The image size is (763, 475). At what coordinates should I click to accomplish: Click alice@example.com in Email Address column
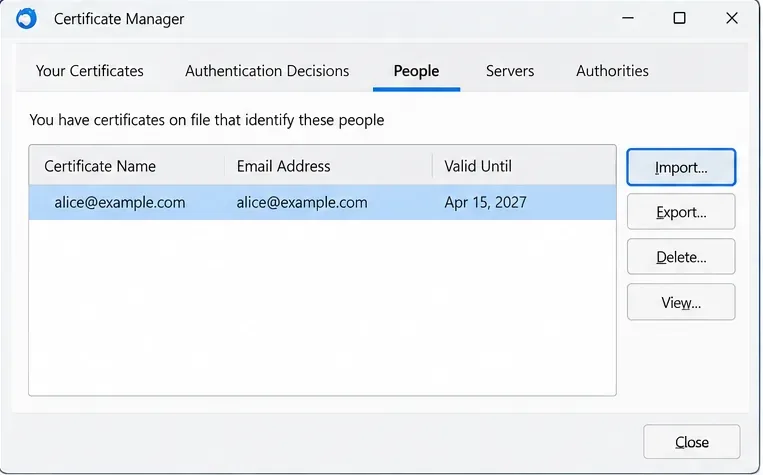[x=302, y=202]
